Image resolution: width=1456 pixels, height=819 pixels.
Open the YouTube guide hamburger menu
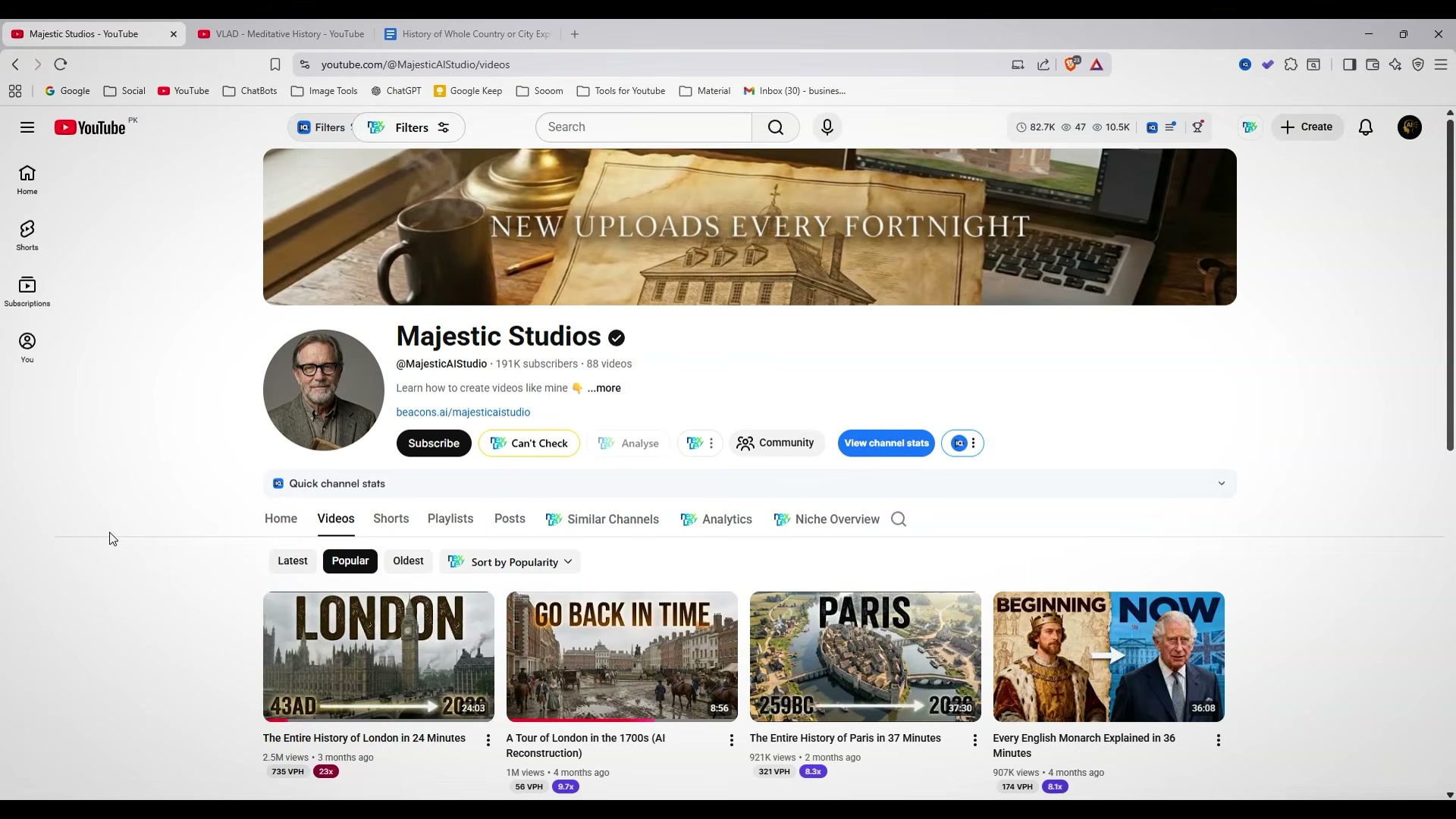pyautogui.click(x=27, y=127)
